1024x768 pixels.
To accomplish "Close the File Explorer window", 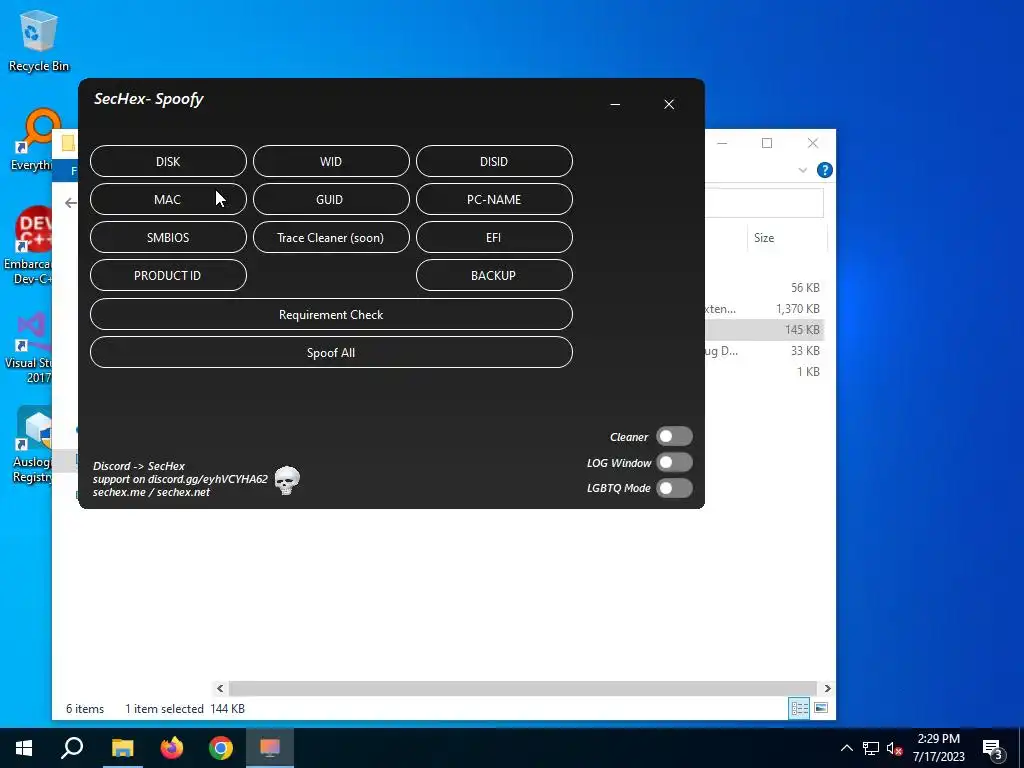I will pyautogui.click(x=813, y=143).
